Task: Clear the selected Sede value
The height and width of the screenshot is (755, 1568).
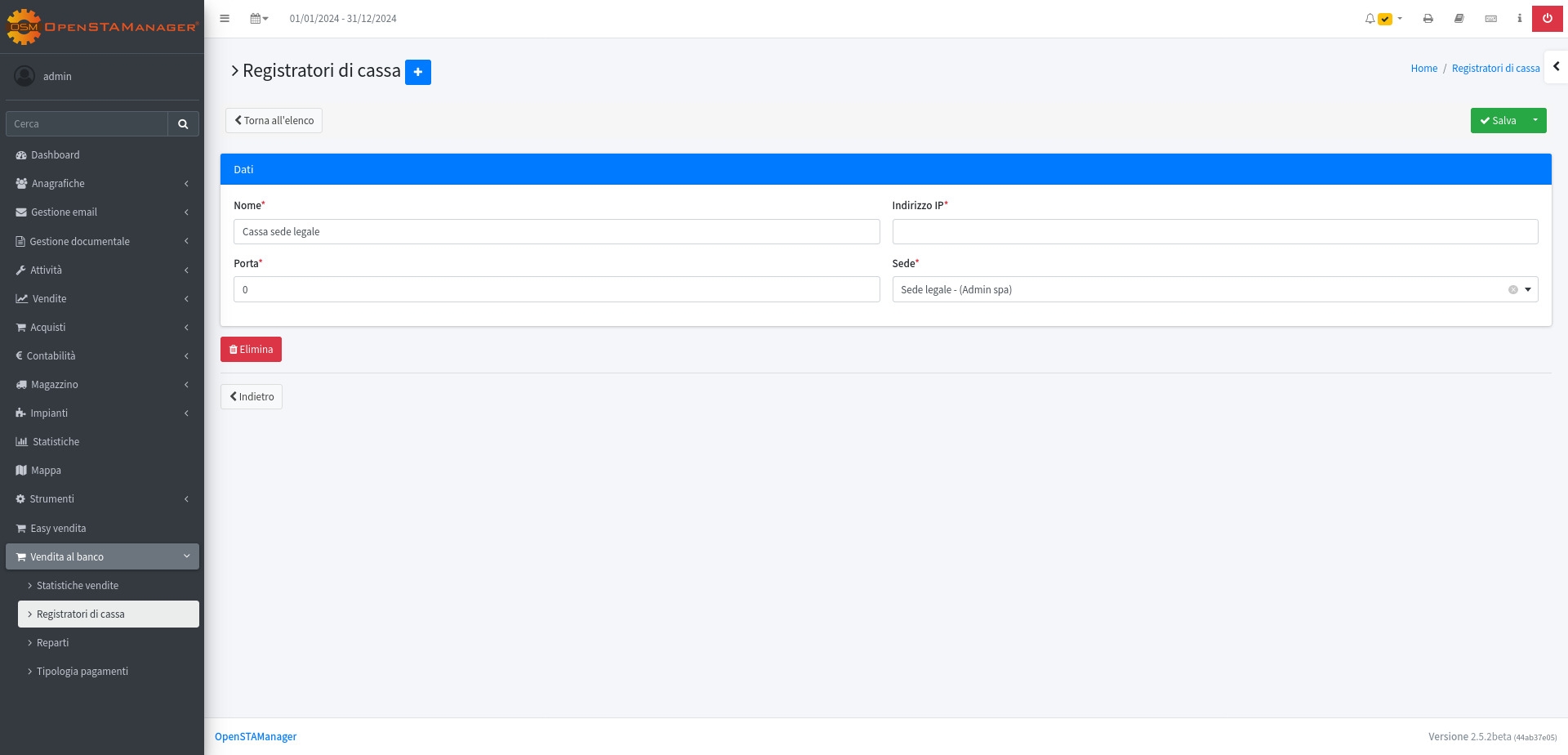Action: pos(1512,290)
